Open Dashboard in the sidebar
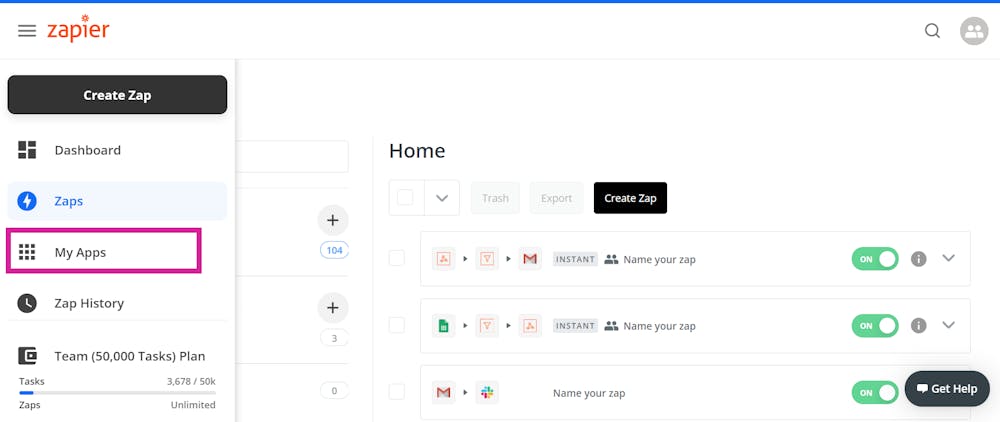 117,150
